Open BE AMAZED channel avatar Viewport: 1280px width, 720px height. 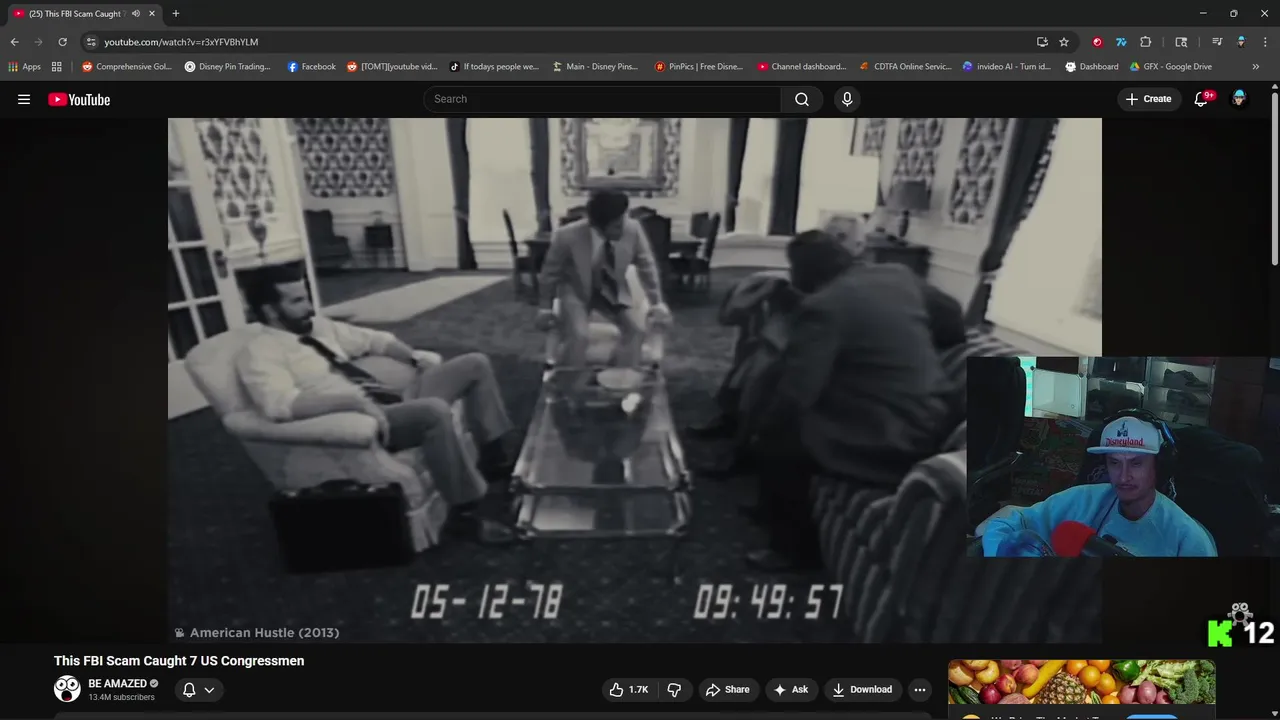[x=67, y=689]
